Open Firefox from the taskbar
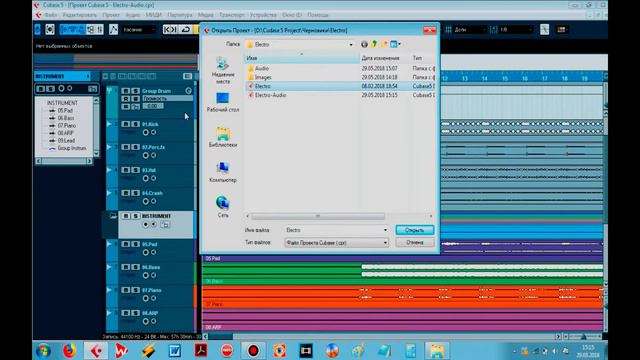The height and width of the screenshot is (360, 640). click(x=69, y=350)
